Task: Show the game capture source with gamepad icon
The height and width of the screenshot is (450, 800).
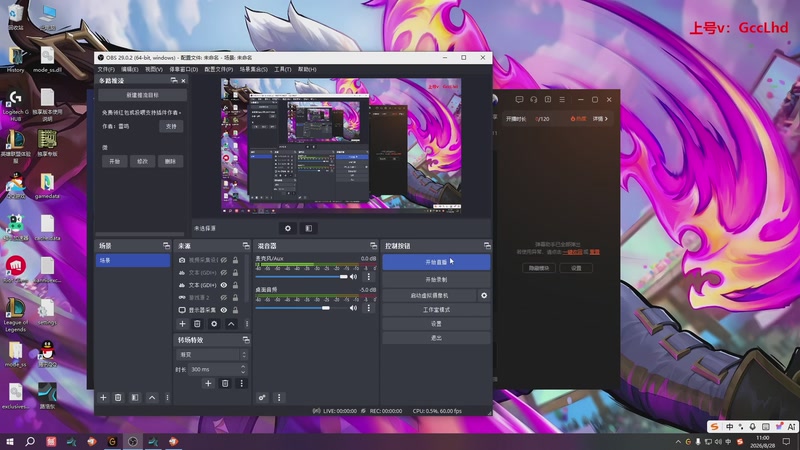Action: coord(223,297)
